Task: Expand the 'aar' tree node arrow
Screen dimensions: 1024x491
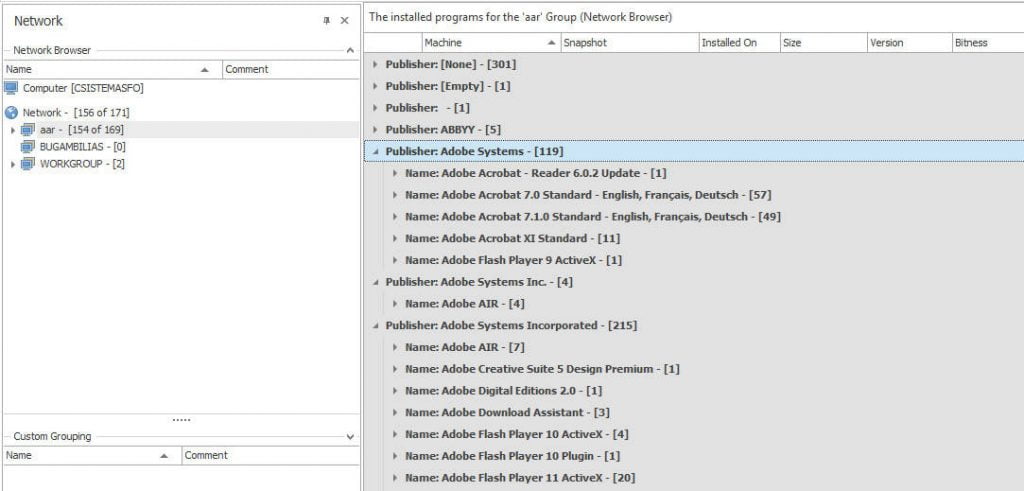Action: pos(13,130)
